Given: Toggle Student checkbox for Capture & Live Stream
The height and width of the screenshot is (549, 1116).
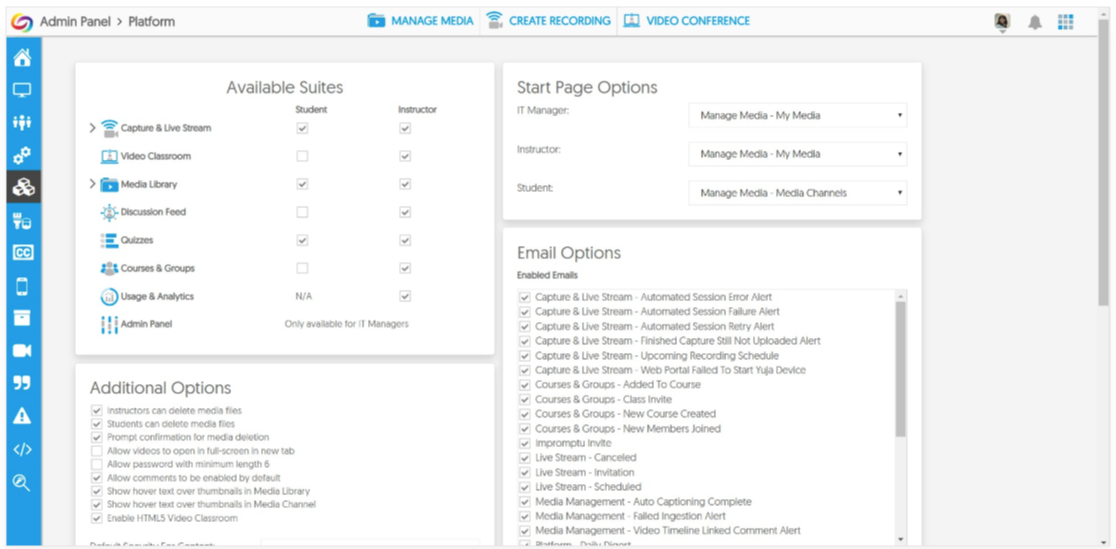Looking at the screenshot, I should [302, 129].
